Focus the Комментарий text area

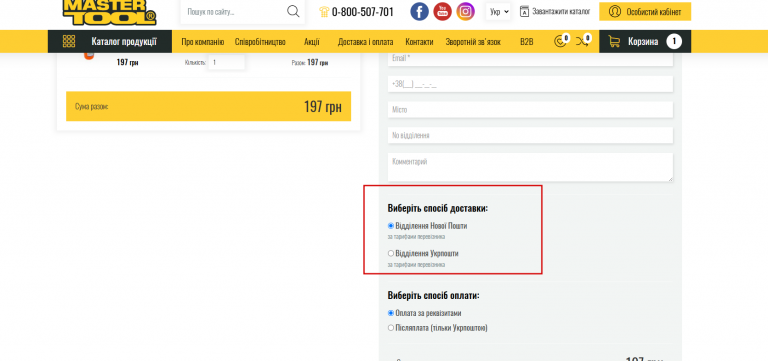[530, 168]
